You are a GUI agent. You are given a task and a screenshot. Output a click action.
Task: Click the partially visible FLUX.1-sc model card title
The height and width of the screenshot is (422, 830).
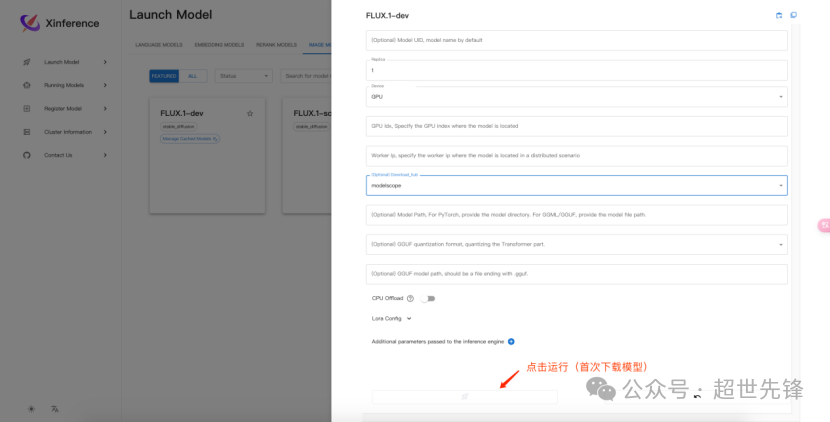[x=312, y=113]
